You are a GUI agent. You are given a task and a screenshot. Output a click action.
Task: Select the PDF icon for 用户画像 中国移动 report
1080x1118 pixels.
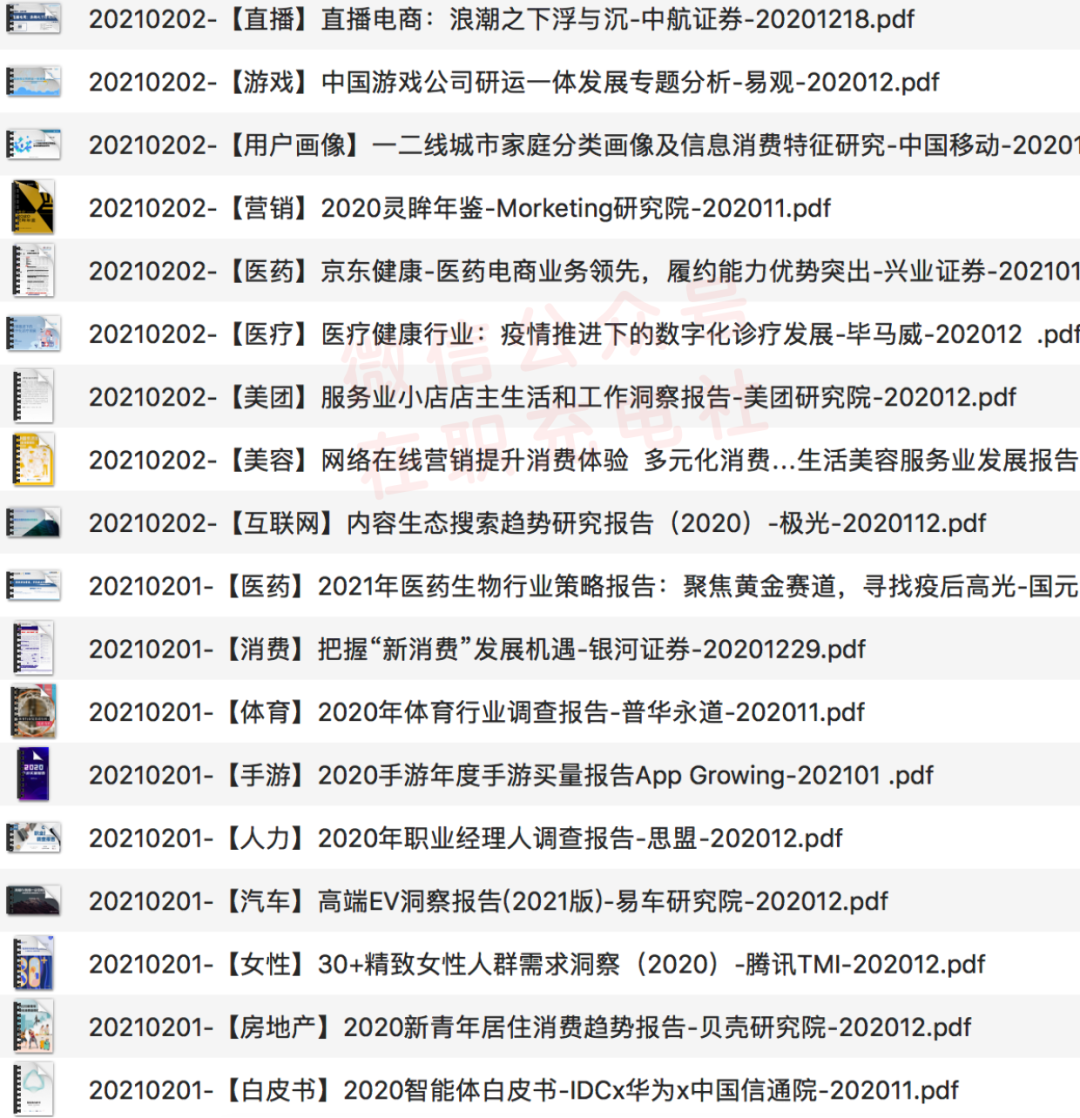click(x=33, y=145)
